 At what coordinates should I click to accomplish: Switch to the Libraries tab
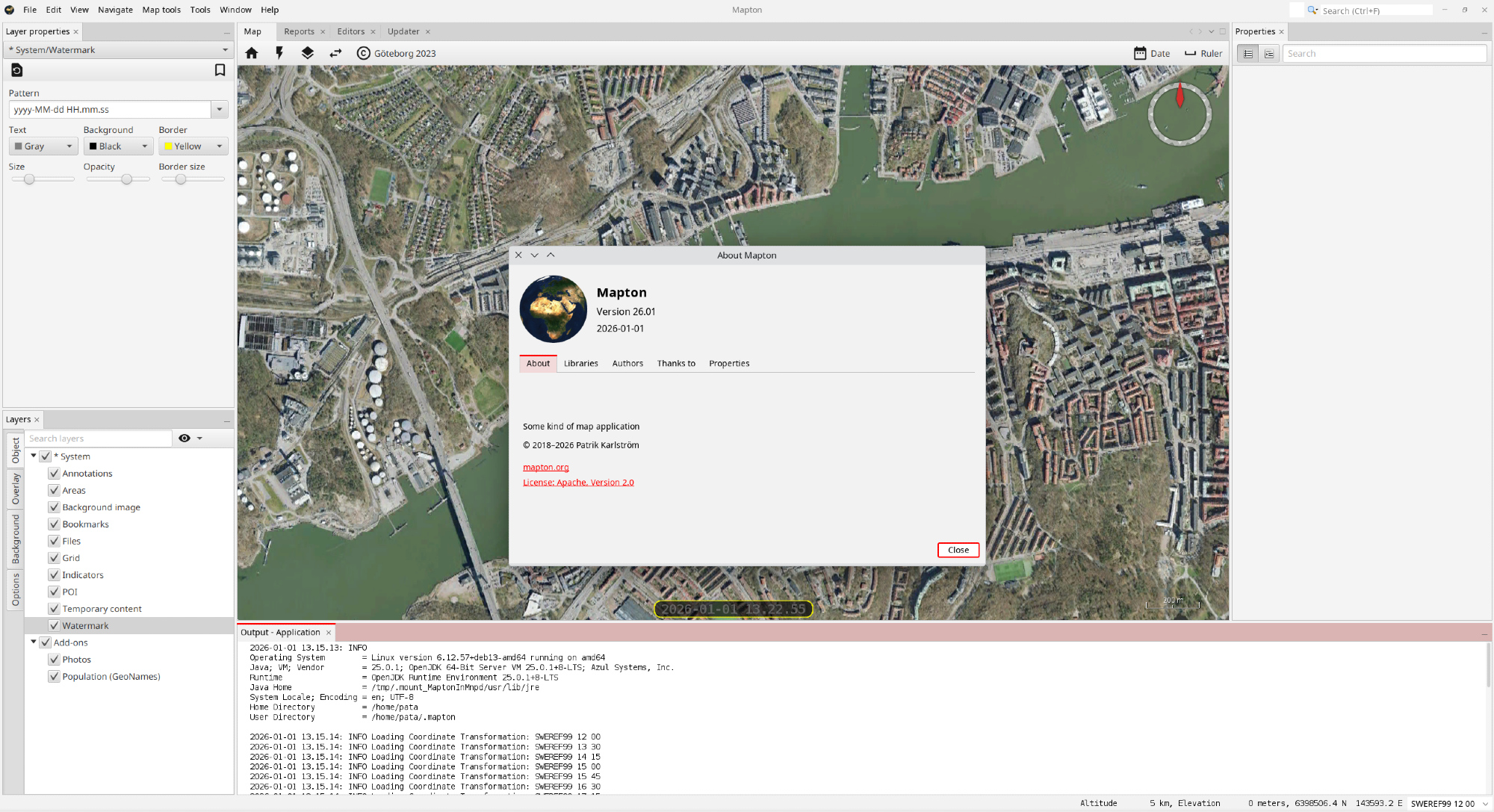[x=580, y=364]
